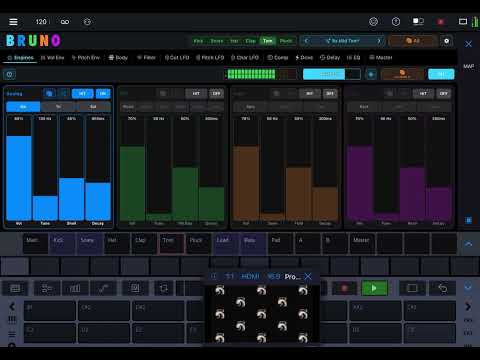
Task: Go to the next preset with right chevron
Action: [x=379, y=41]
